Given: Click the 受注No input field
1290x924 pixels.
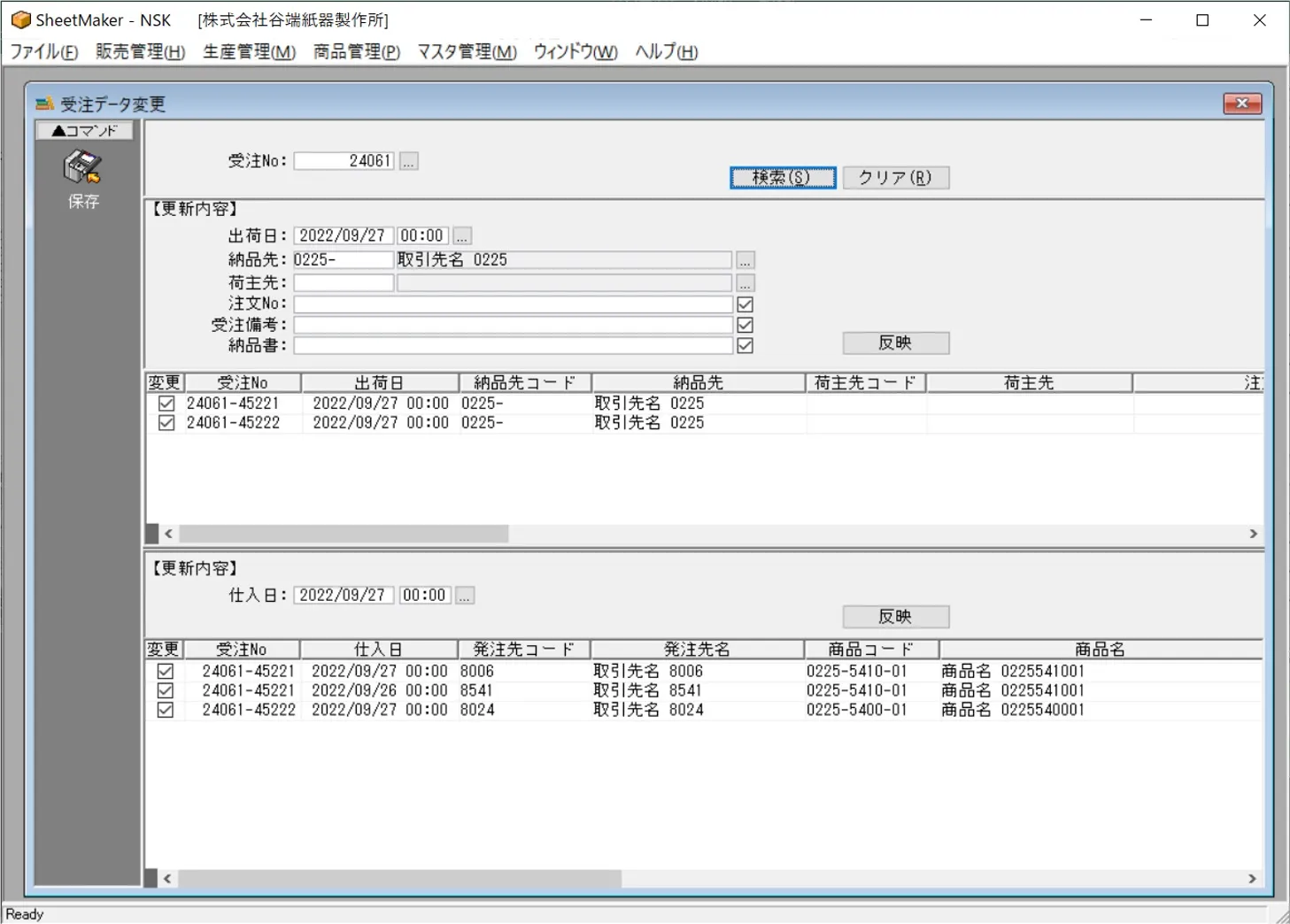Looking at the screenshot, I should click(344, 161).
